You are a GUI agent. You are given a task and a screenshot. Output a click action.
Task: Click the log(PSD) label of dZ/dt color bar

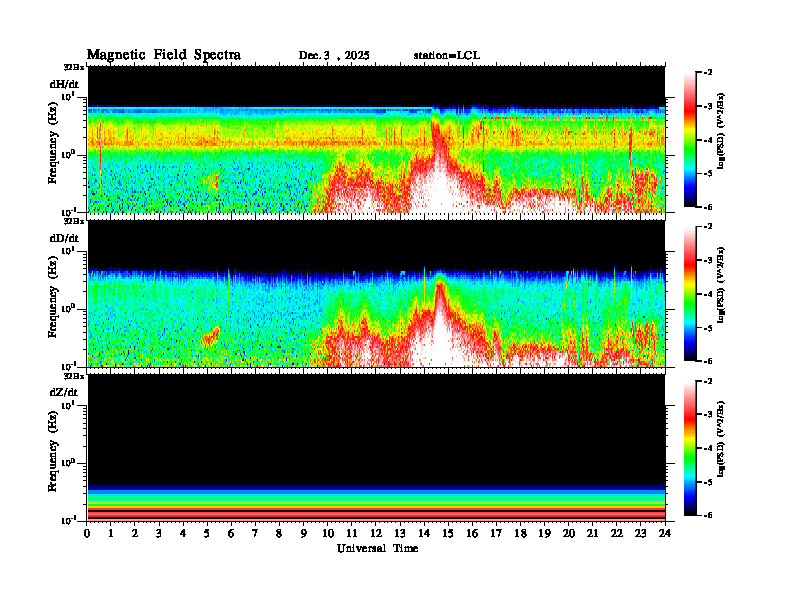pyautogui.click(x=721, y=439)
